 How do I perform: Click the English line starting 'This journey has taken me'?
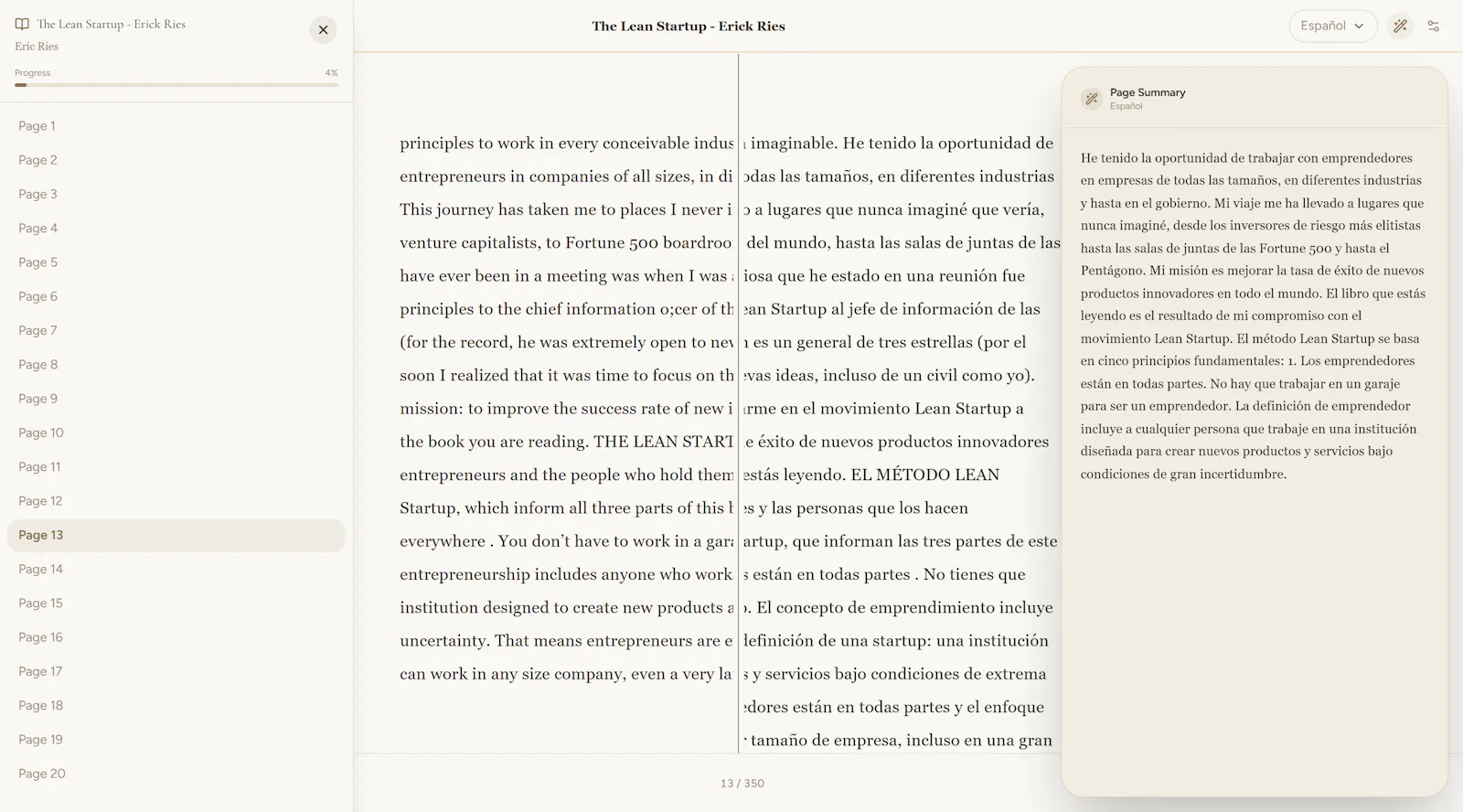[567, 209]
